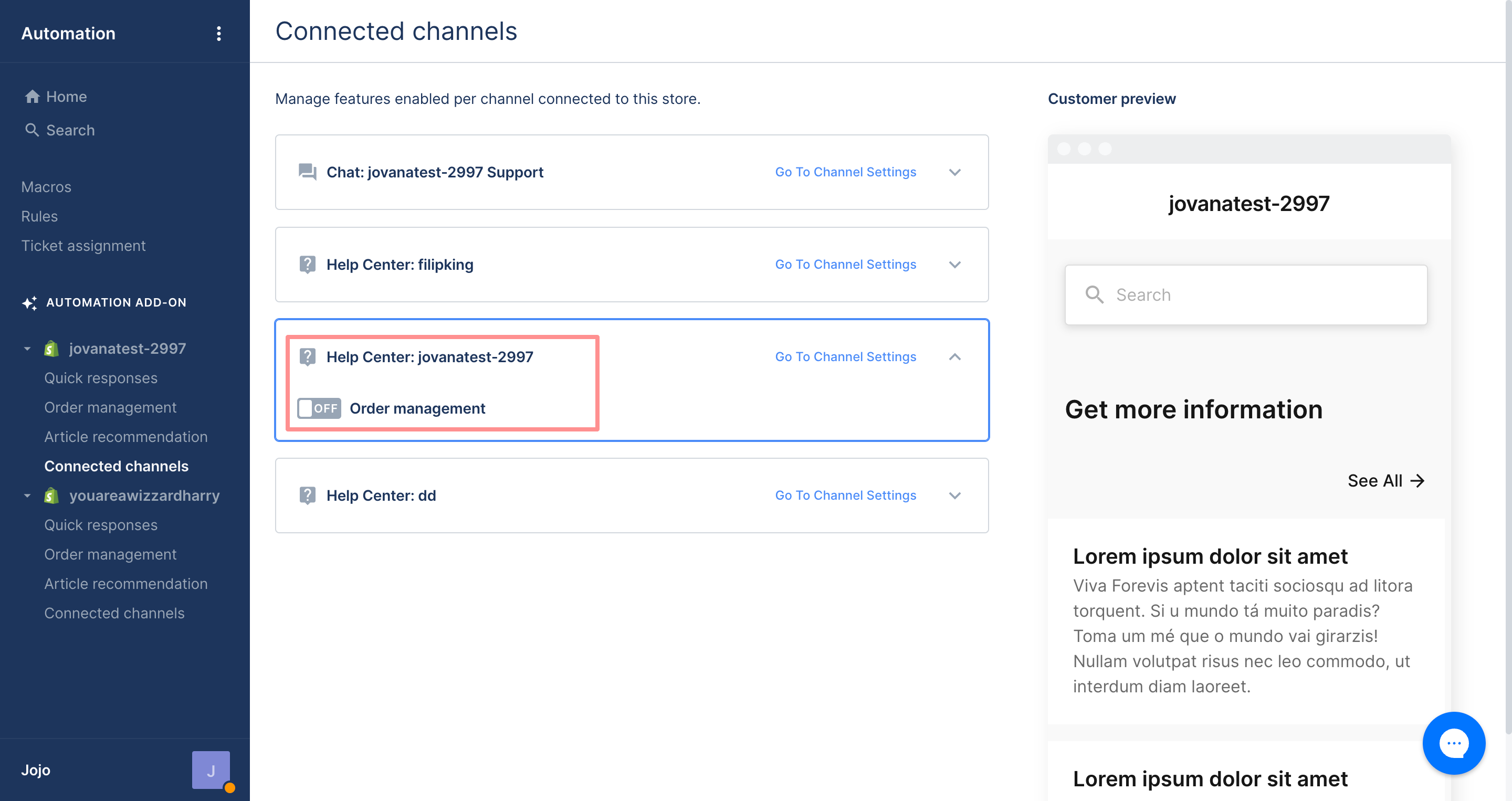The height and width of the screenshot is (801, 1512).
Task: Click the Home house icon
Action: [32, 97]
